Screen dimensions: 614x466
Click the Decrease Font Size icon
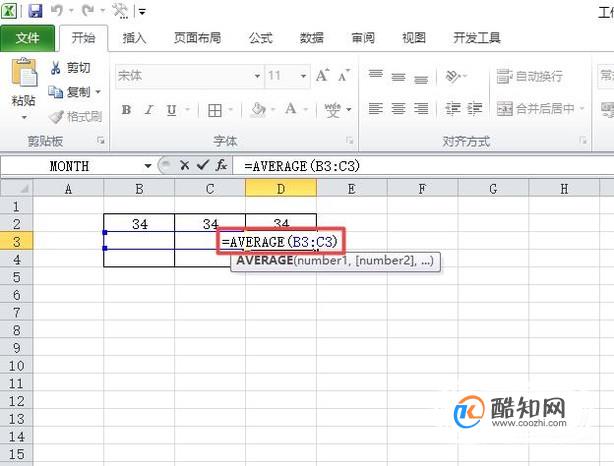click(x=344, y=75)
